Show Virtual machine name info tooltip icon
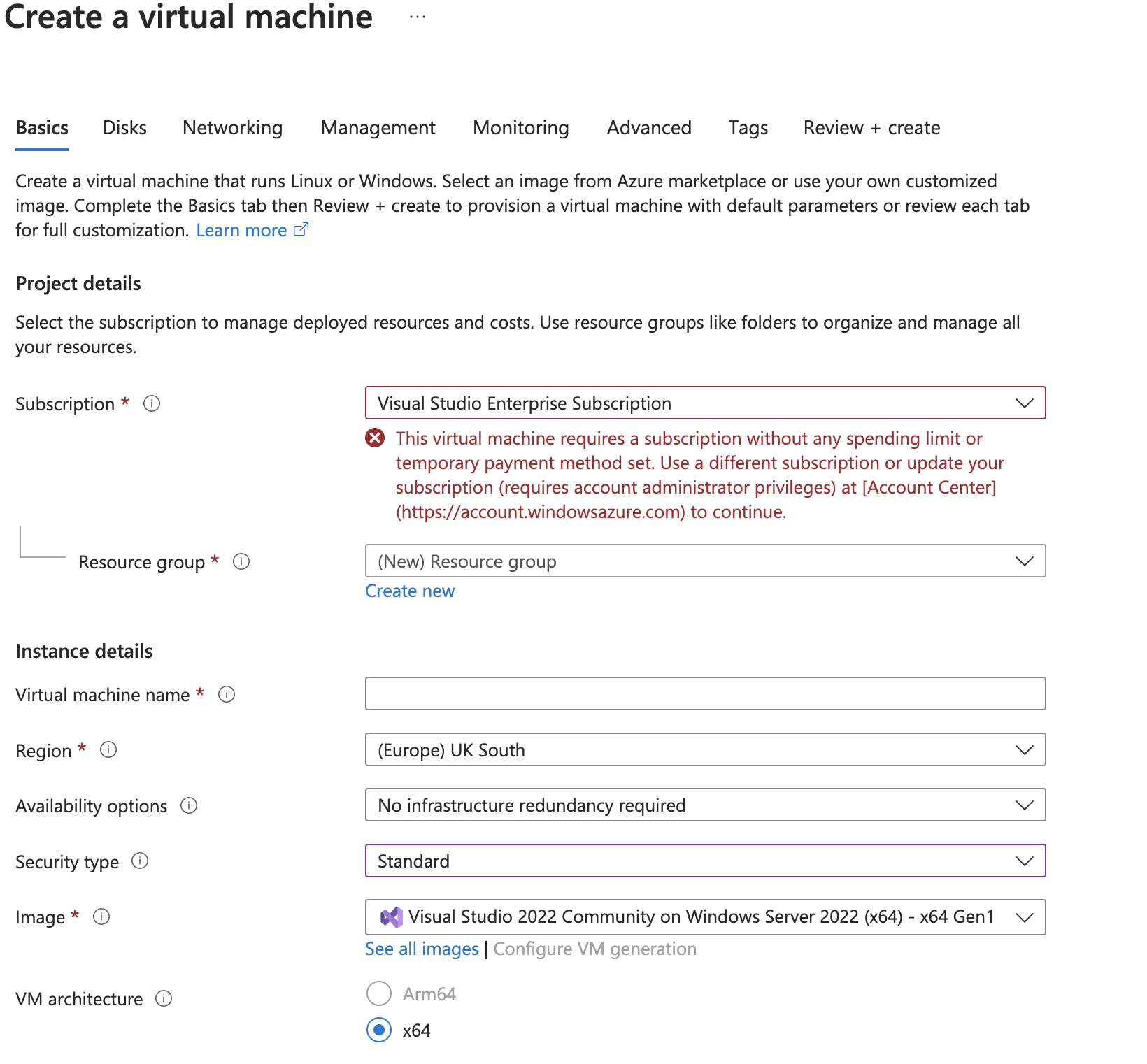The height and width of the screenshot is (1064, 1147). (227, 694)
